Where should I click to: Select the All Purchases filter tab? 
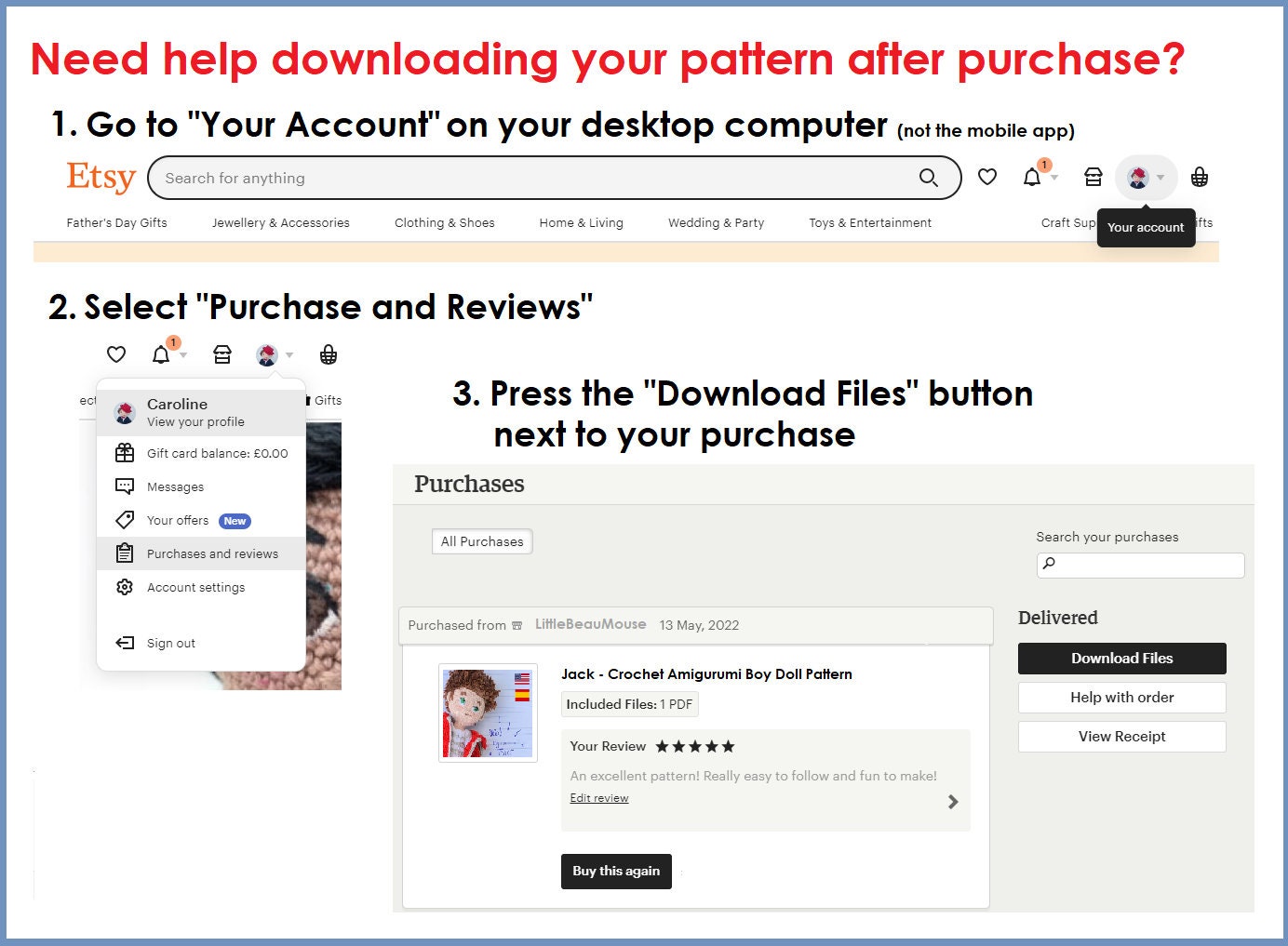click(x=482, y=541)
